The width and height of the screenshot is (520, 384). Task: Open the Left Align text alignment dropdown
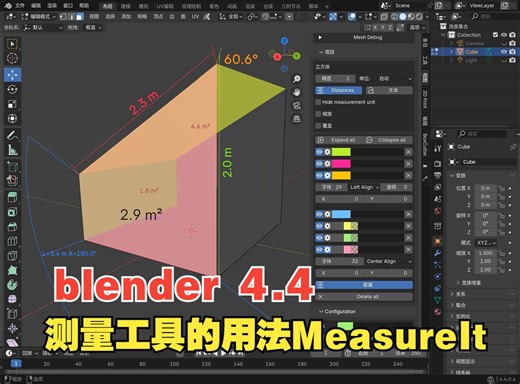click(364, 187)
